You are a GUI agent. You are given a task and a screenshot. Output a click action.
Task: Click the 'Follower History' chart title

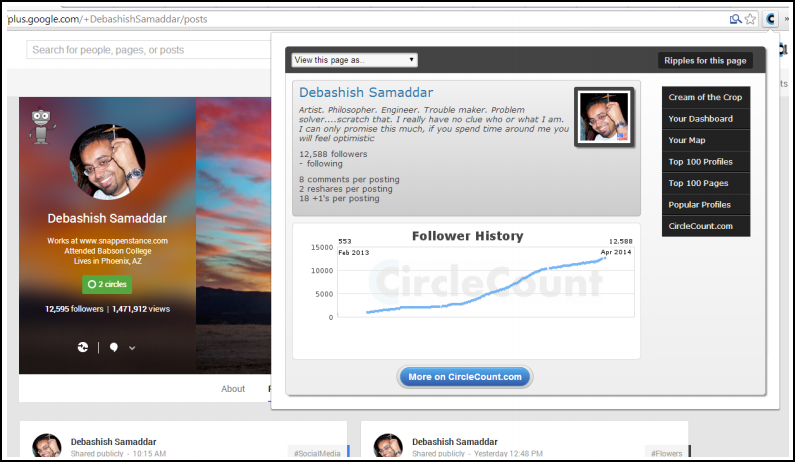tap(467, 236)
